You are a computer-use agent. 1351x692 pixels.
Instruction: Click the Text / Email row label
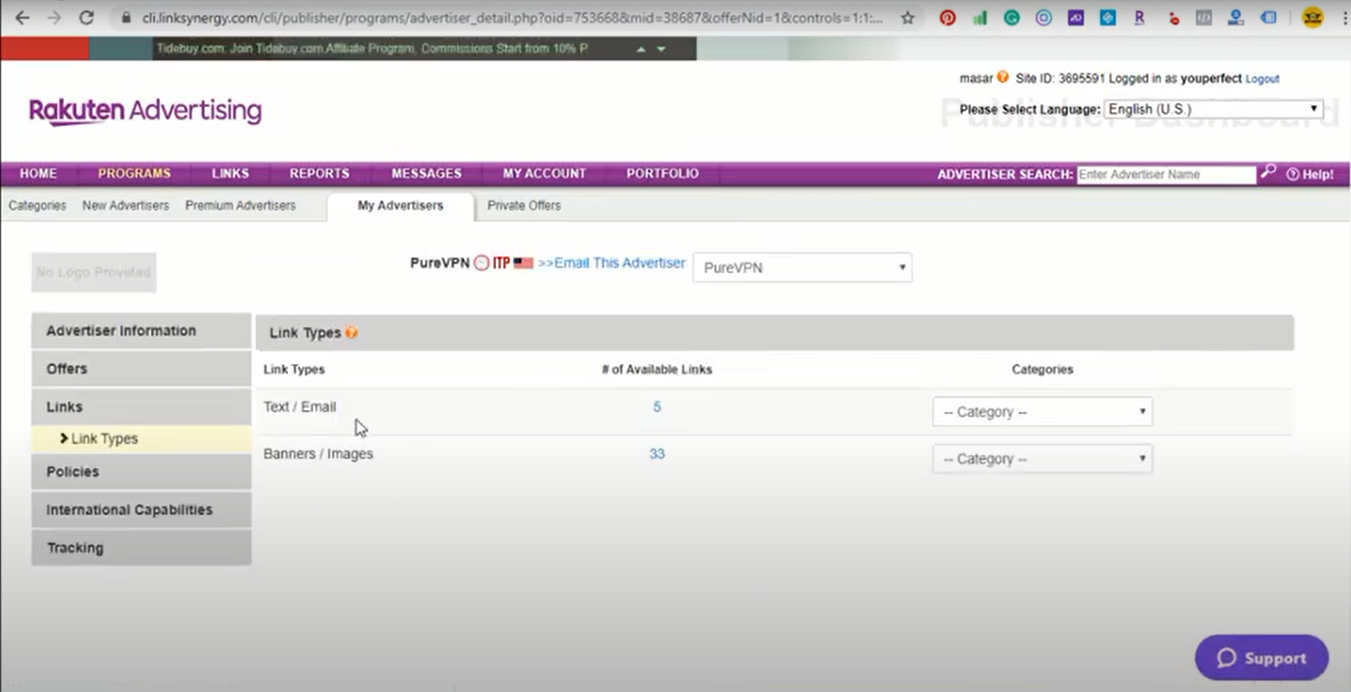300,407
